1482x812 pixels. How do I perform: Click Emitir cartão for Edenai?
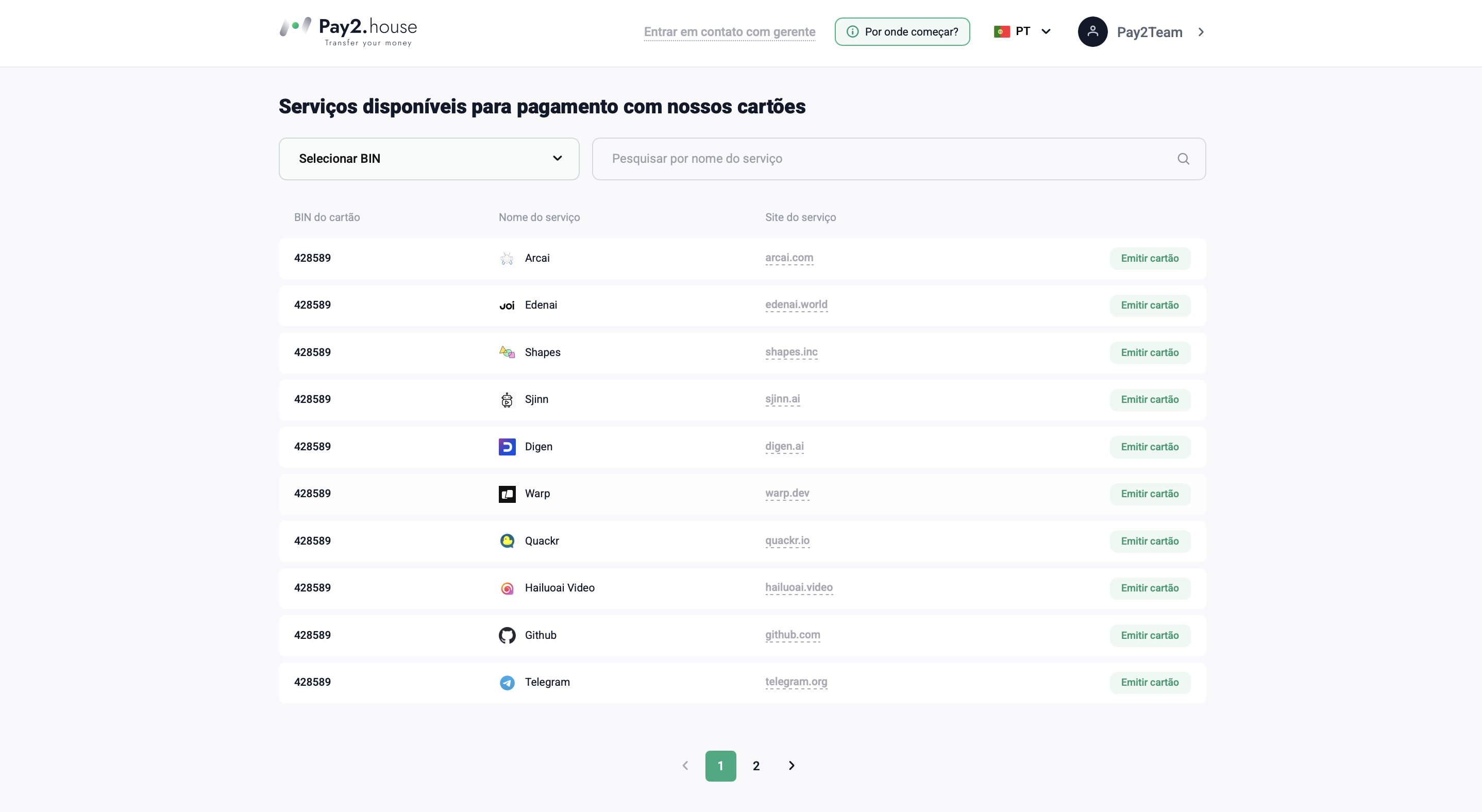(1150, 306)
